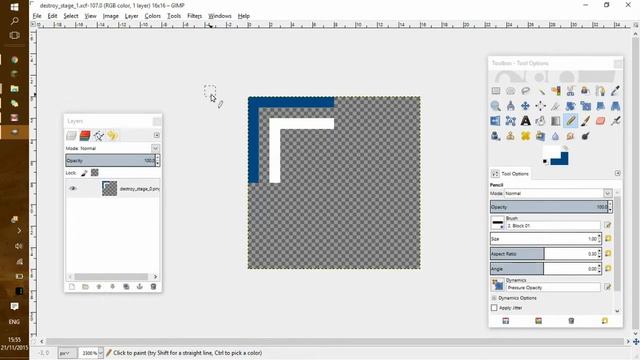The image size is (640, 360).
Task: Enable Apply Jitter checkbox
Action: pos(494,308)
